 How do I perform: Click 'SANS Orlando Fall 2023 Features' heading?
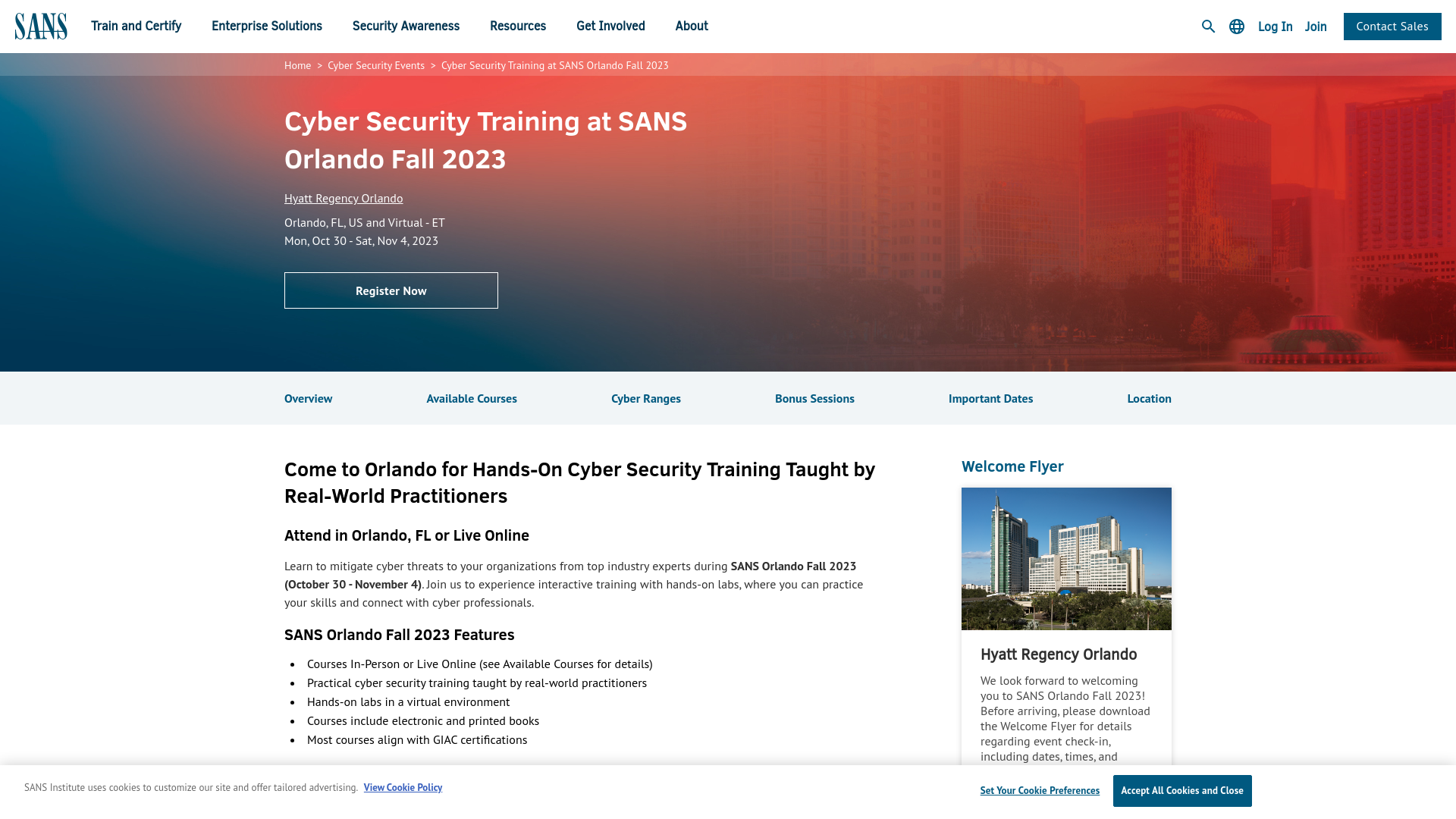[400, 635]
